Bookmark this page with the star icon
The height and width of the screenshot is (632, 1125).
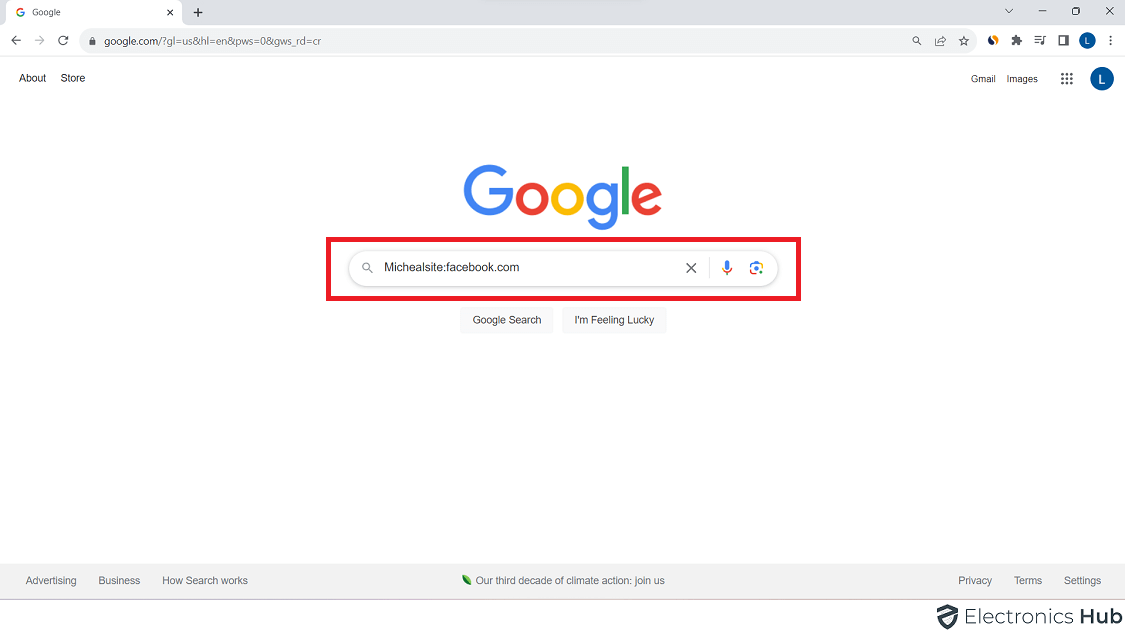pos(964,41)
